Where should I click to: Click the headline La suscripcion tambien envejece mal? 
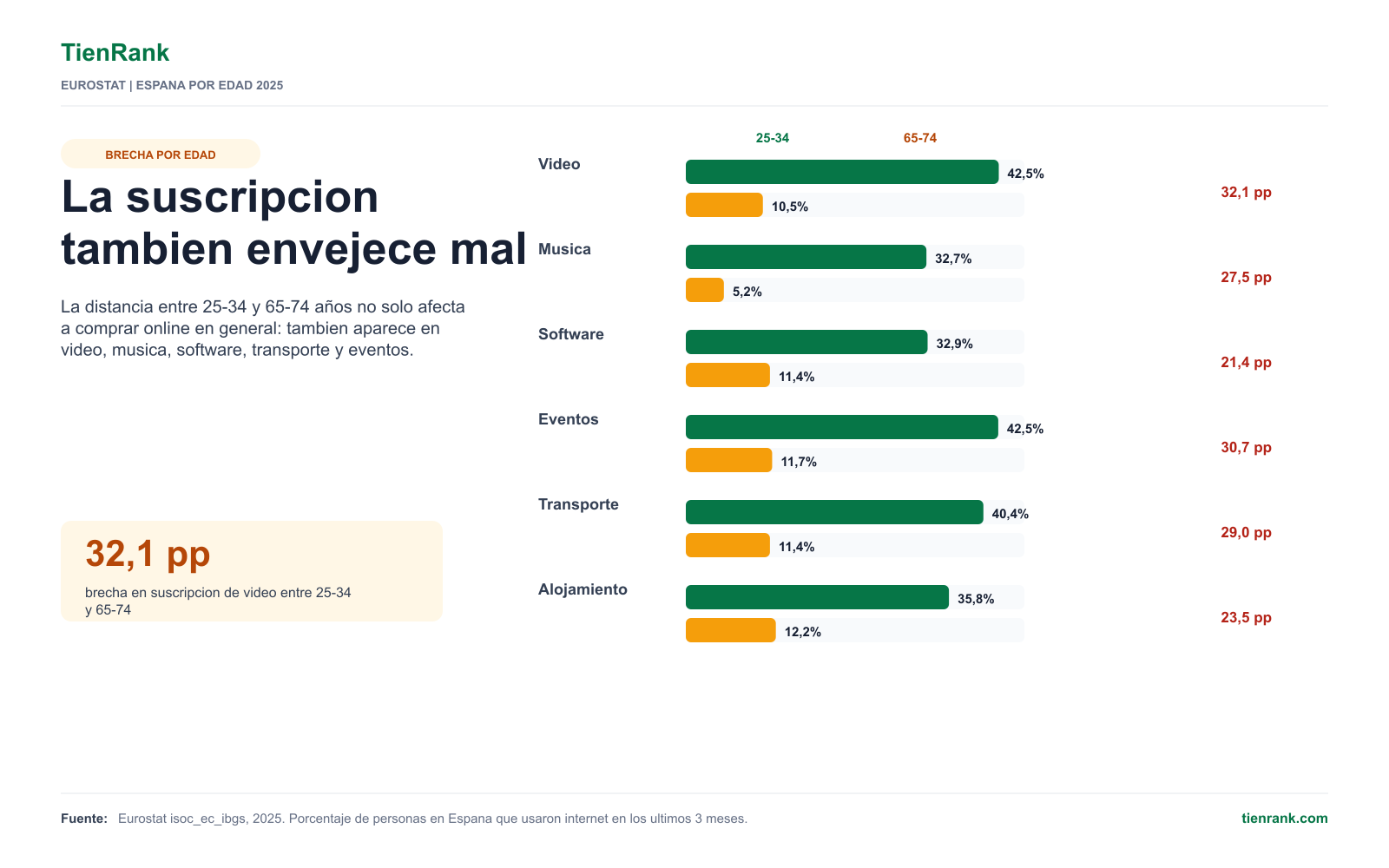point(293,222)
